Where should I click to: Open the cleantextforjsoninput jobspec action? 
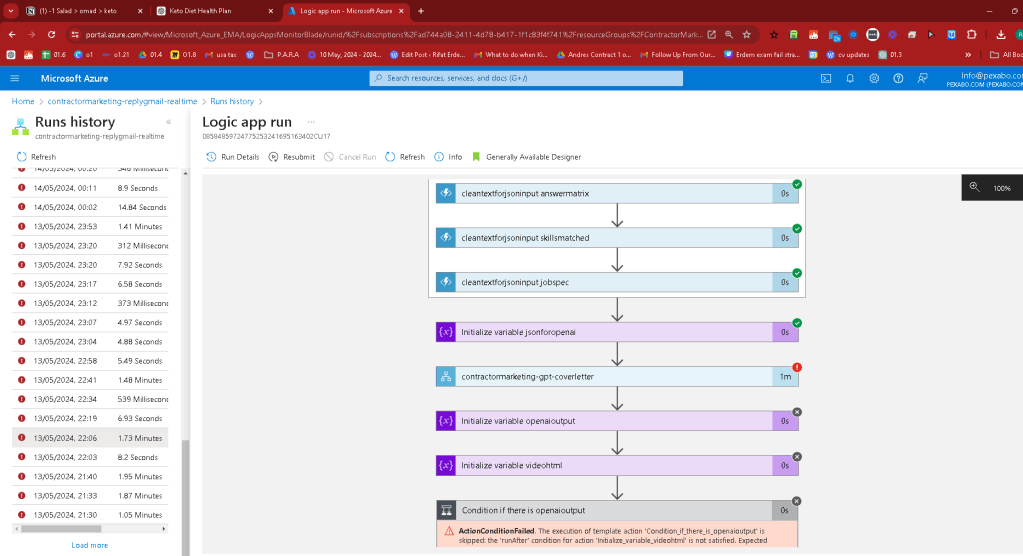(x=617, y=282)
